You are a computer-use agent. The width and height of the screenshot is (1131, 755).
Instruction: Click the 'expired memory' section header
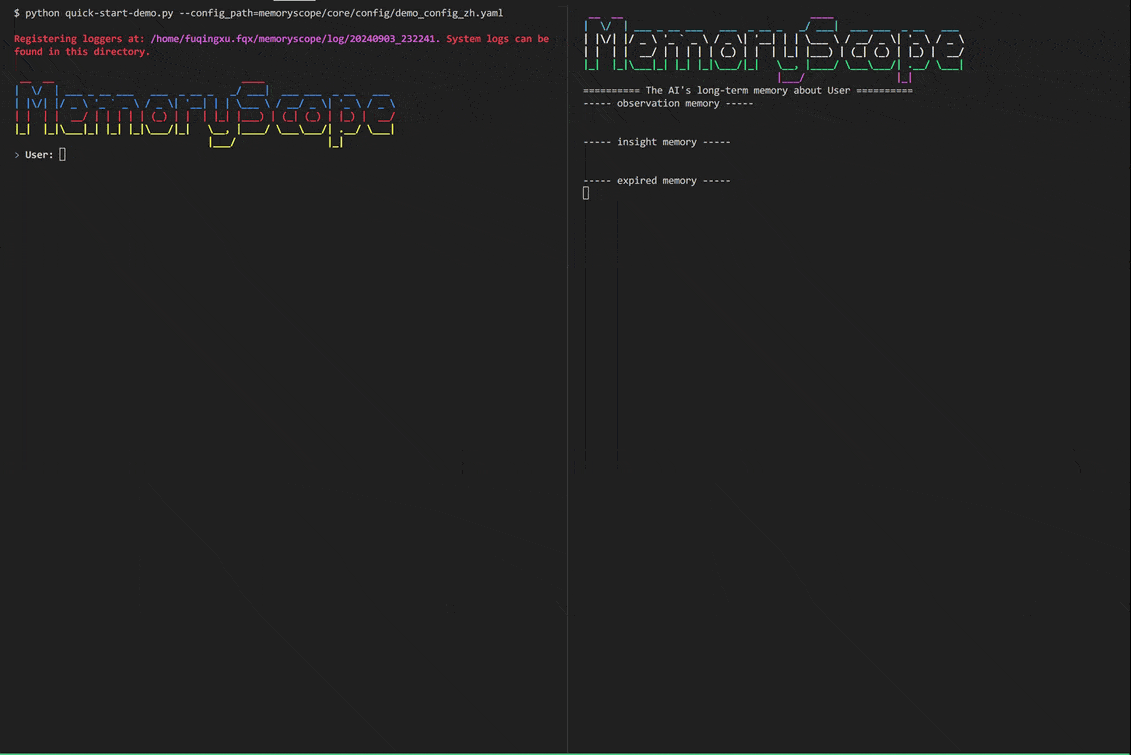(x=656, y=181)
